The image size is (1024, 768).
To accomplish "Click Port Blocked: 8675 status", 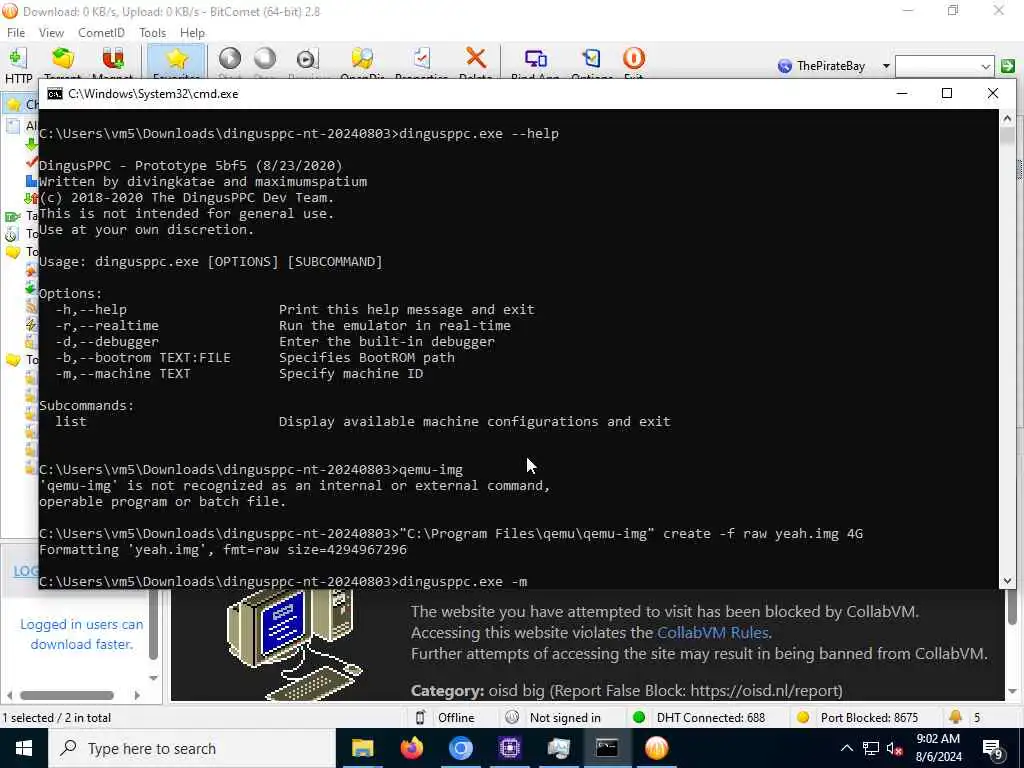I will (869, 718).
